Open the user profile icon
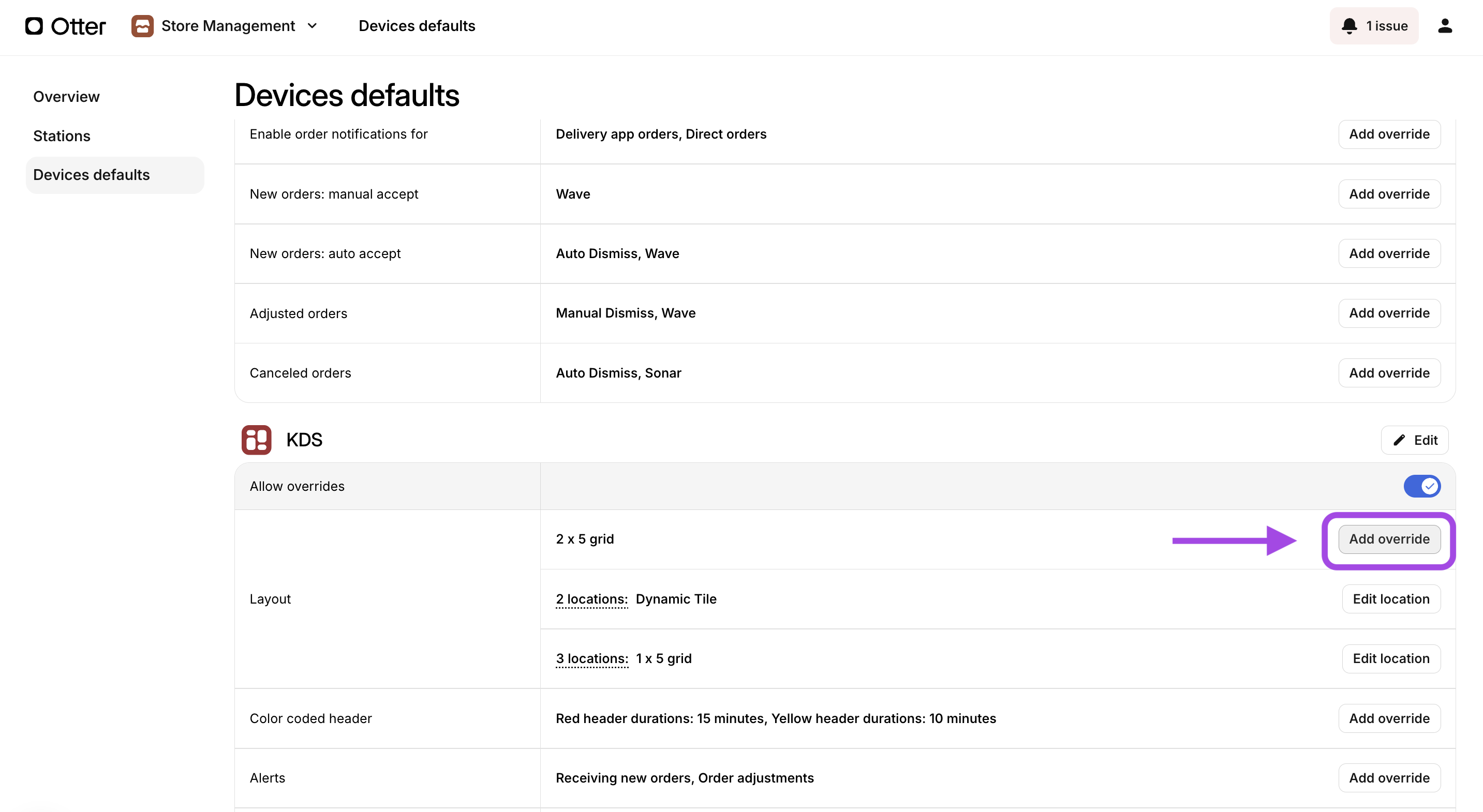This screenshot has height=812, width=1483. pyautogui.click(x=1444, y=26)
